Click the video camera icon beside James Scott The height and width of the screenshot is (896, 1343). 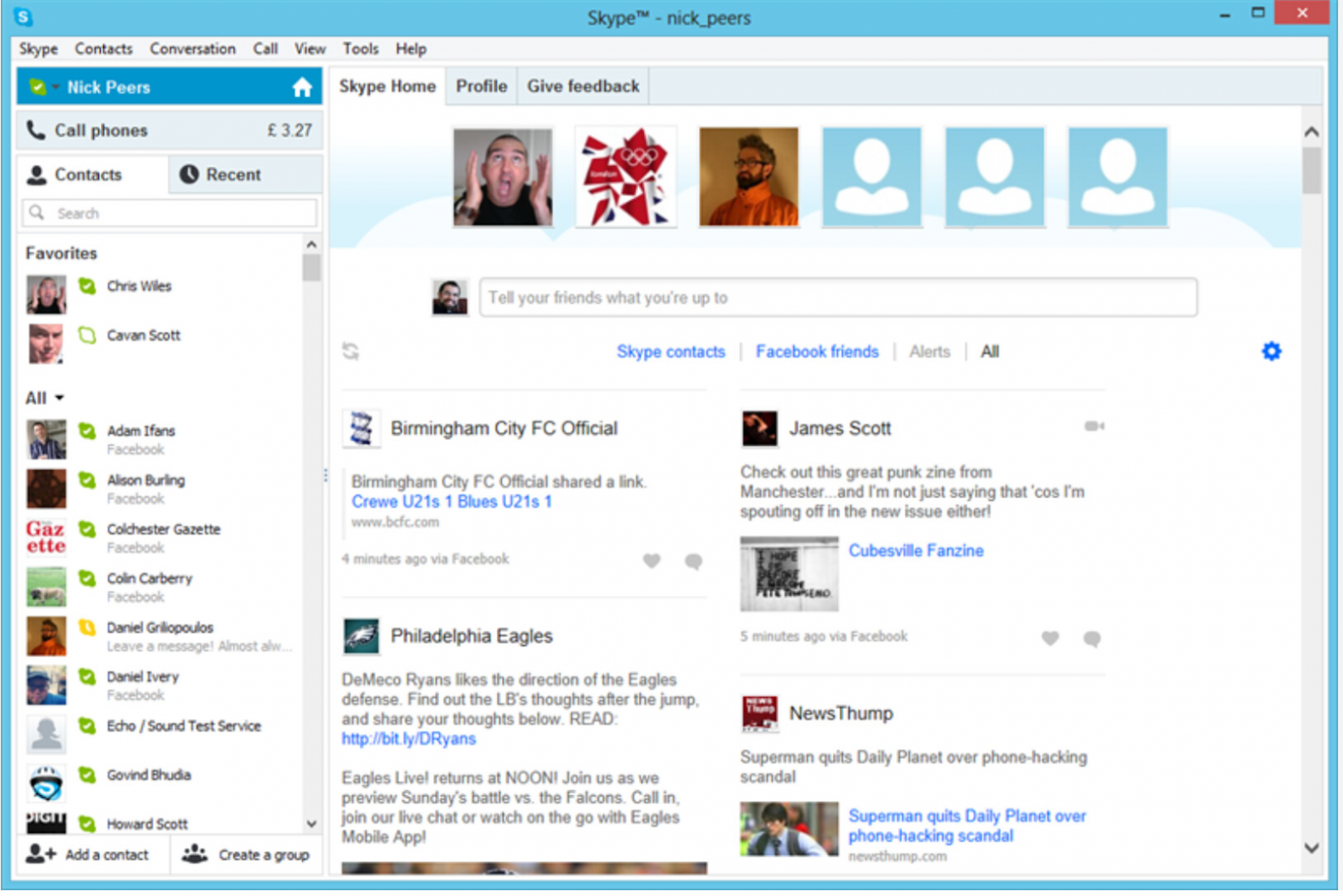tap(1094, 426)
